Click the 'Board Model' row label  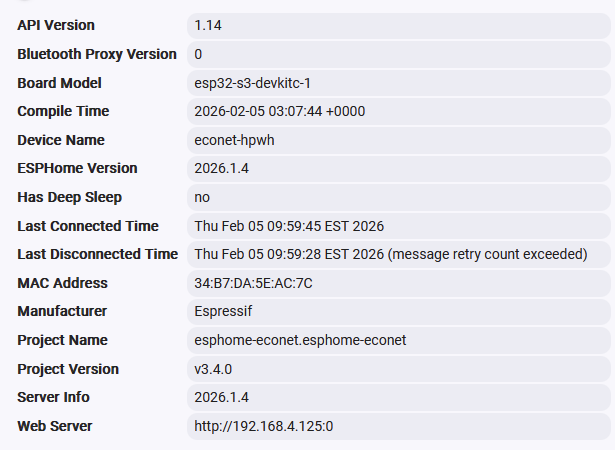point(60,83)
